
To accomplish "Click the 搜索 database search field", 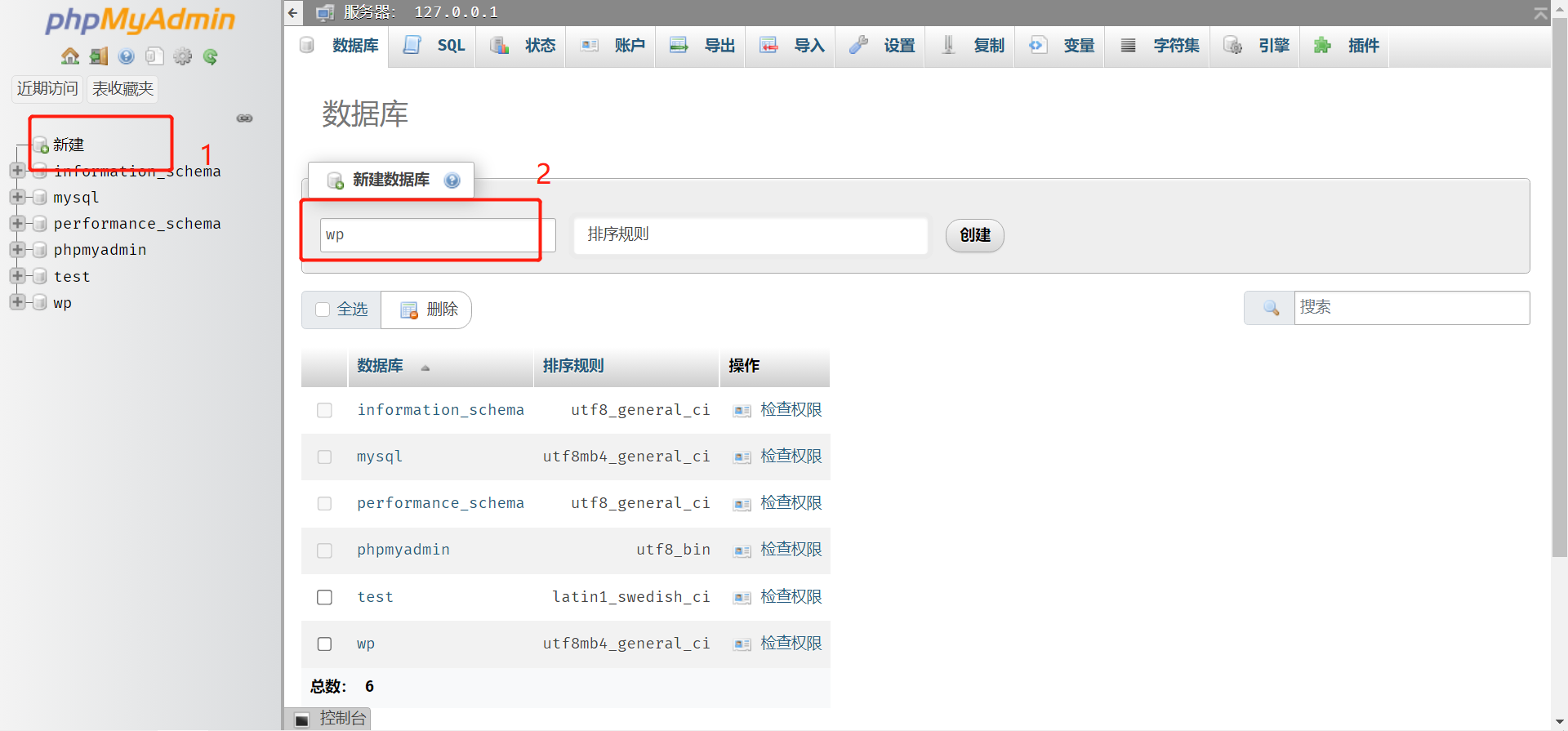I will tap(1410, 308).
